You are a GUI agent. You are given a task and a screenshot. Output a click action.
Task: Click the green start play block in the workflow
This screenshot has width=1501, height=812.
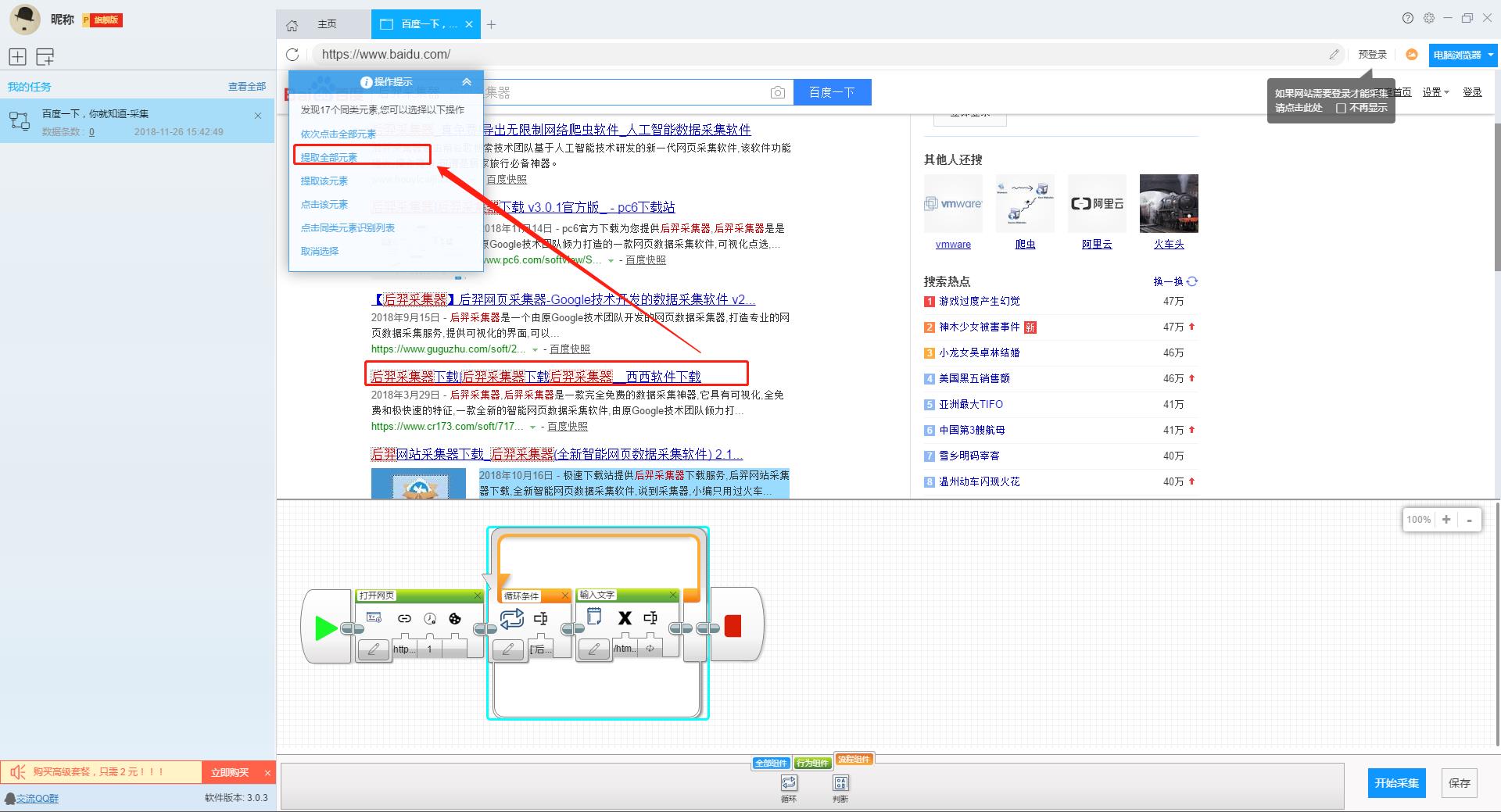click(326, 628)
